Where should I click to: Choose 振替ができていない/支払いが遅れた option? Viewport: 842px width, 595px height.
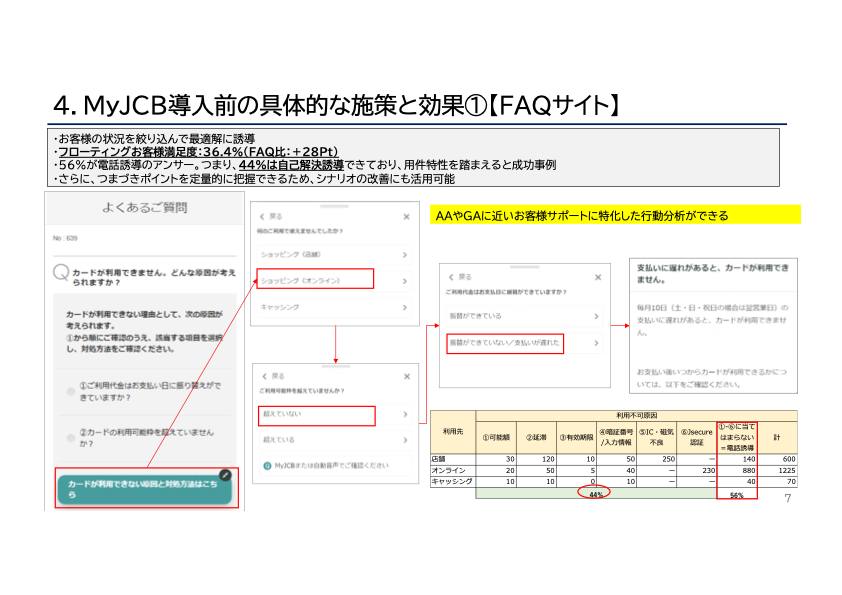coord(525,343)
